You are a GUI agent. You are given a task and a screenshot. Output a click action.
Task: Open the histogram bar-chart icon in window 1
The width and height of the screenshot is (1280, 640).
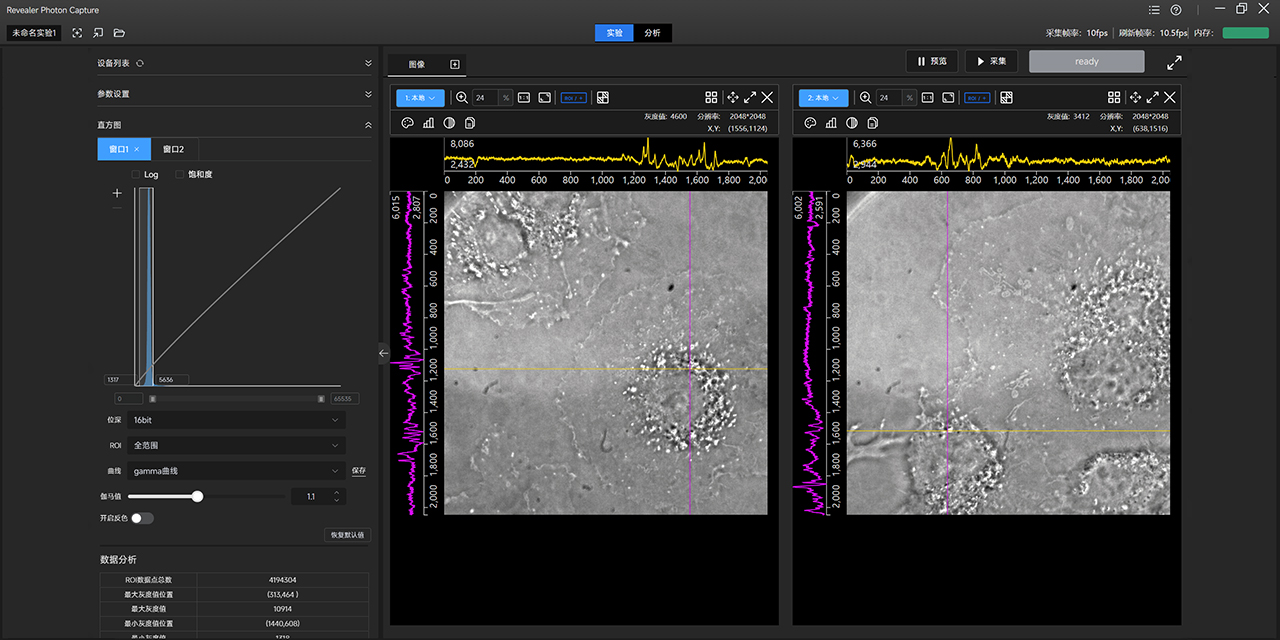(x=428, y=123)
